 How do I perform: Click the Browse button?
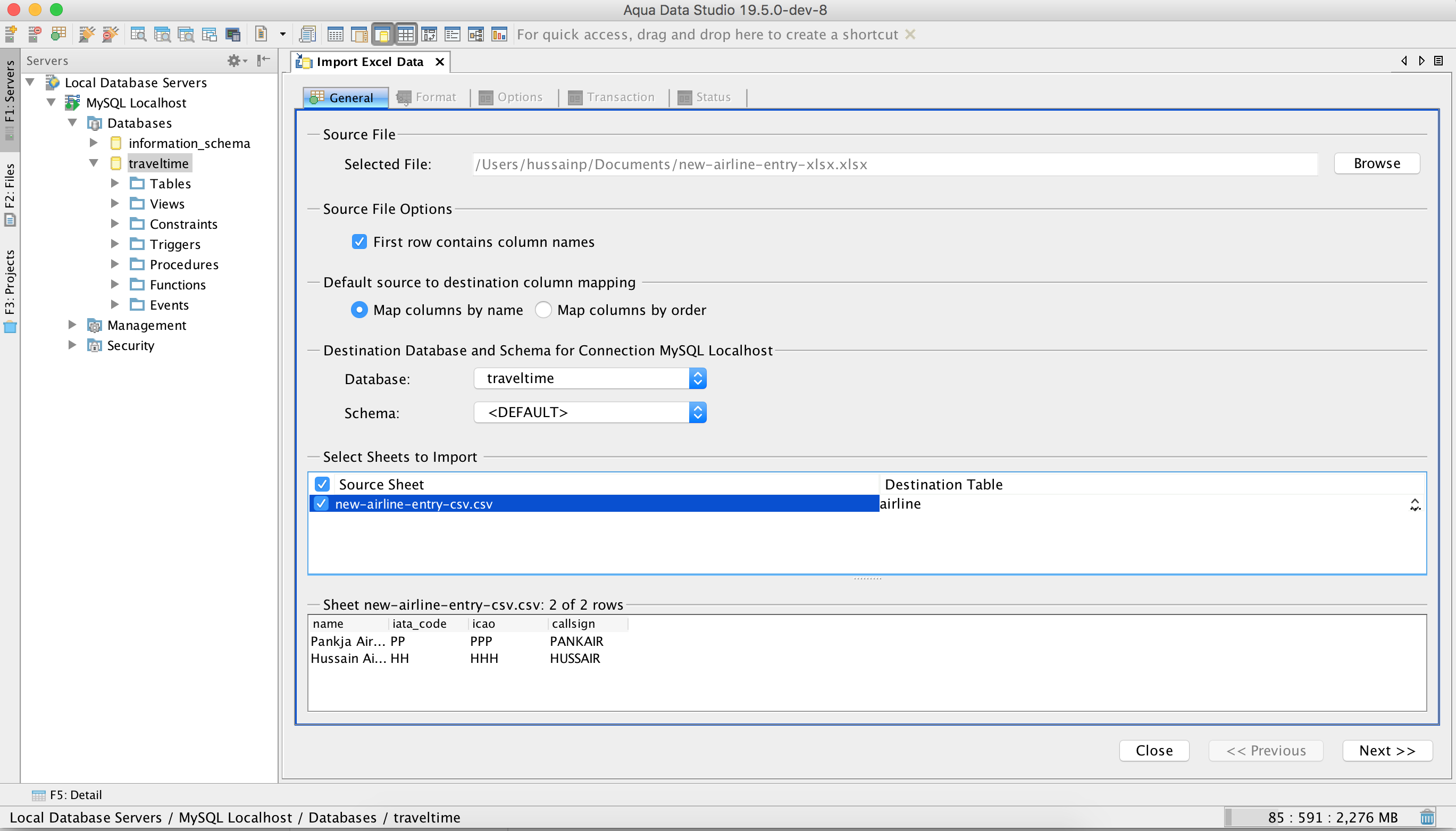pyautogui.click(x=1376, y=163)
